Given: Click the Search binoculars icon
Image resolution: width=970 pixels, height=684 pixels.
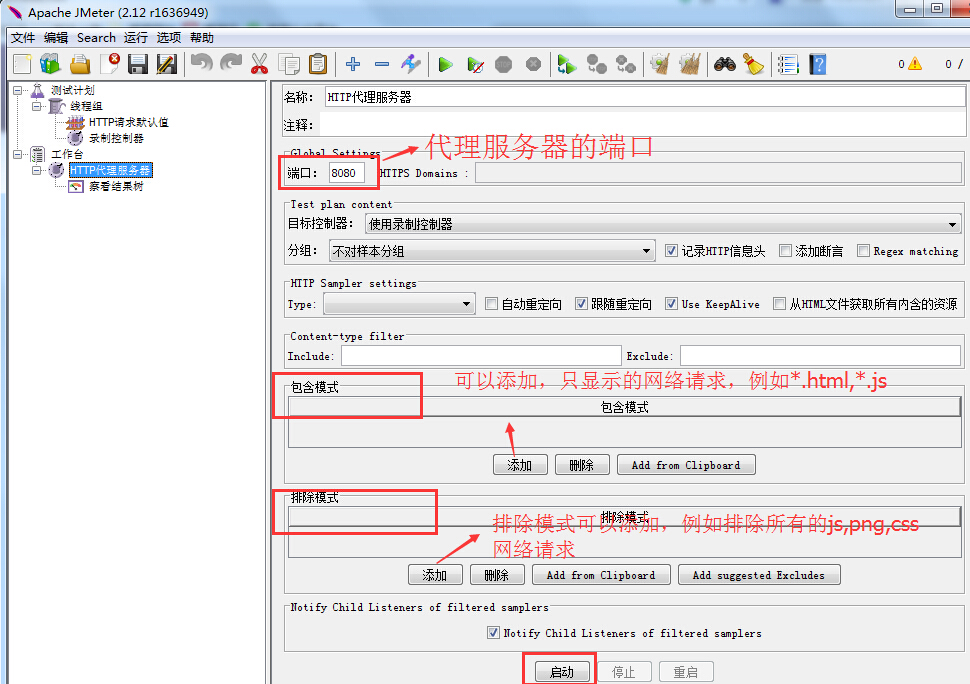Looking at the screenshot, I should (724, 64).
